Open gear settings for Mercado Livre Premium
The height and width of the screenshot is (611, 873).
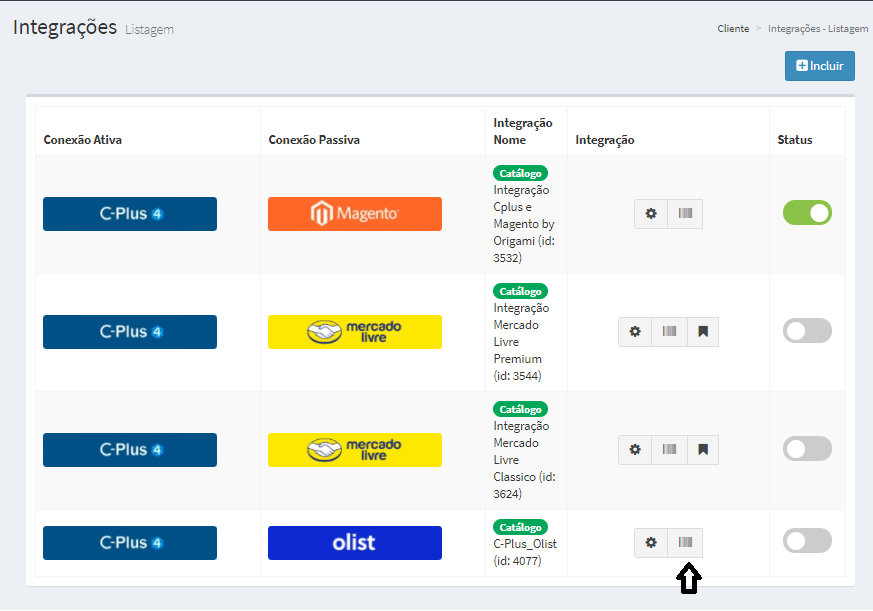635,332
